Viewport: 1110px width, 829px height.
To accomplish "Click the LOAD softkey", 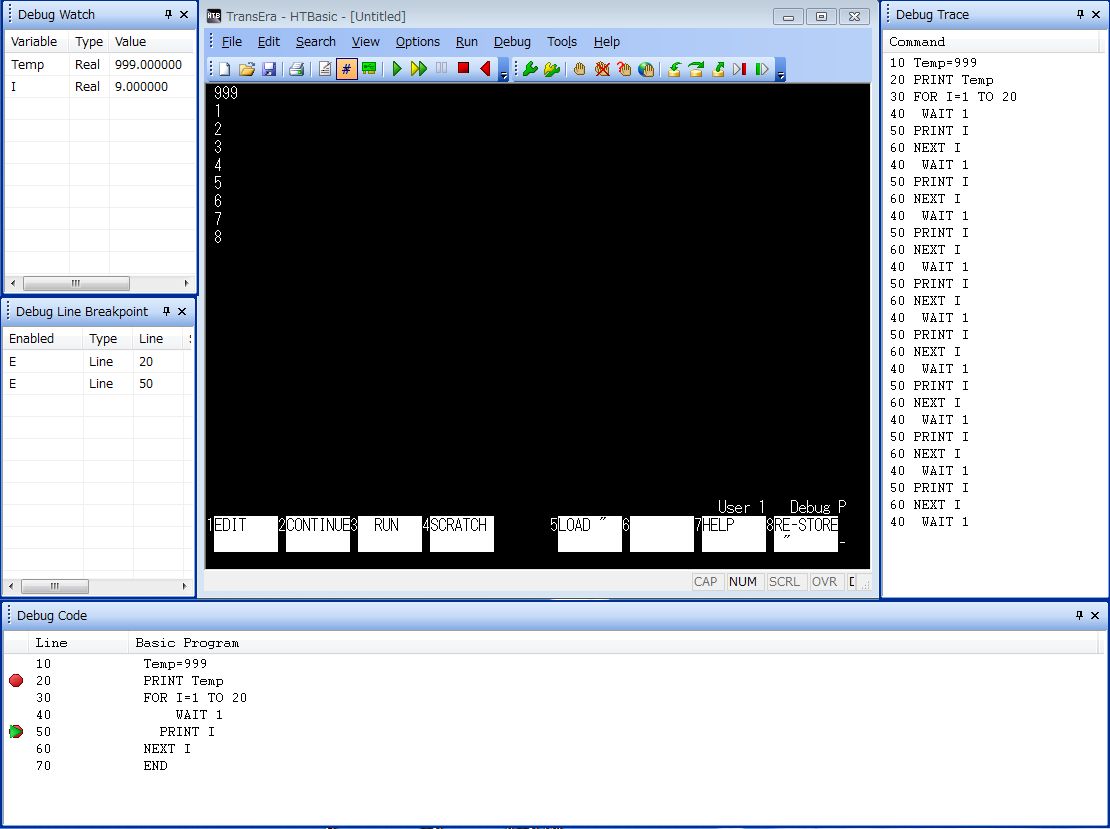I will click(x=590, y=534).
